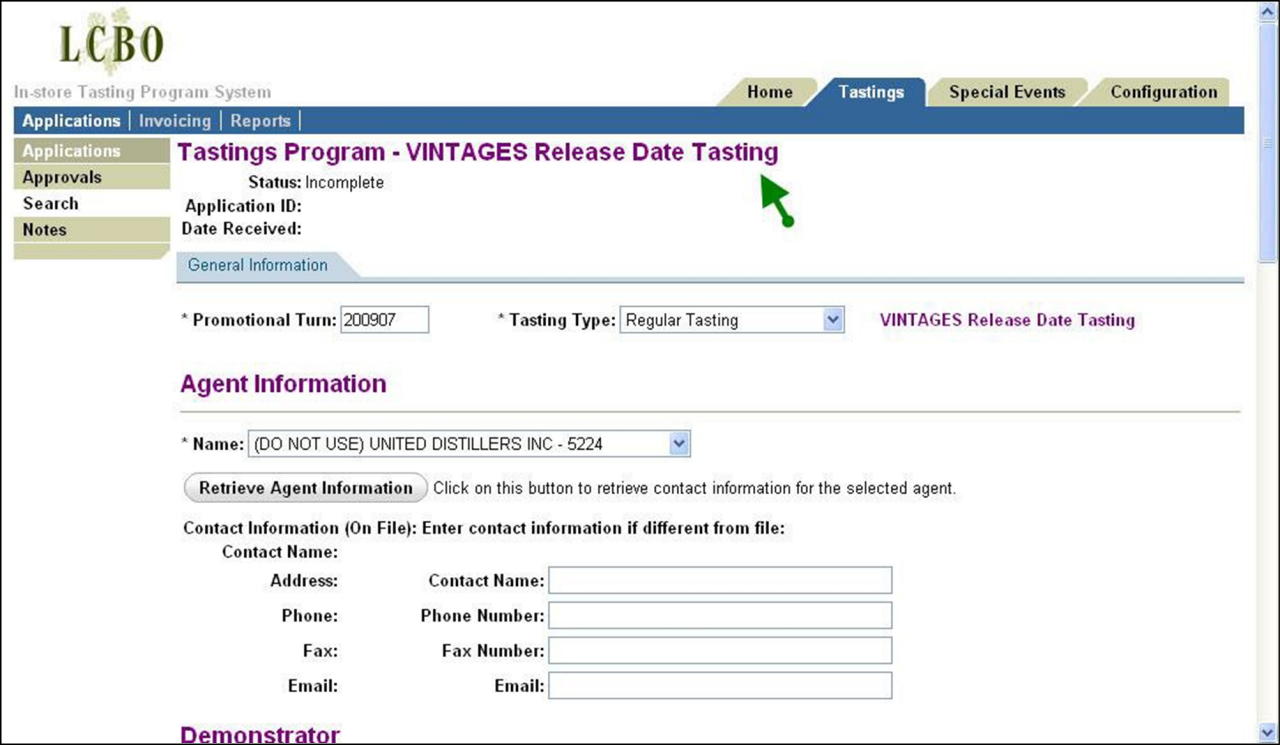Screen dimensions: 1280x745
Task: Click the LCBO logo
Action: [110, 42]
